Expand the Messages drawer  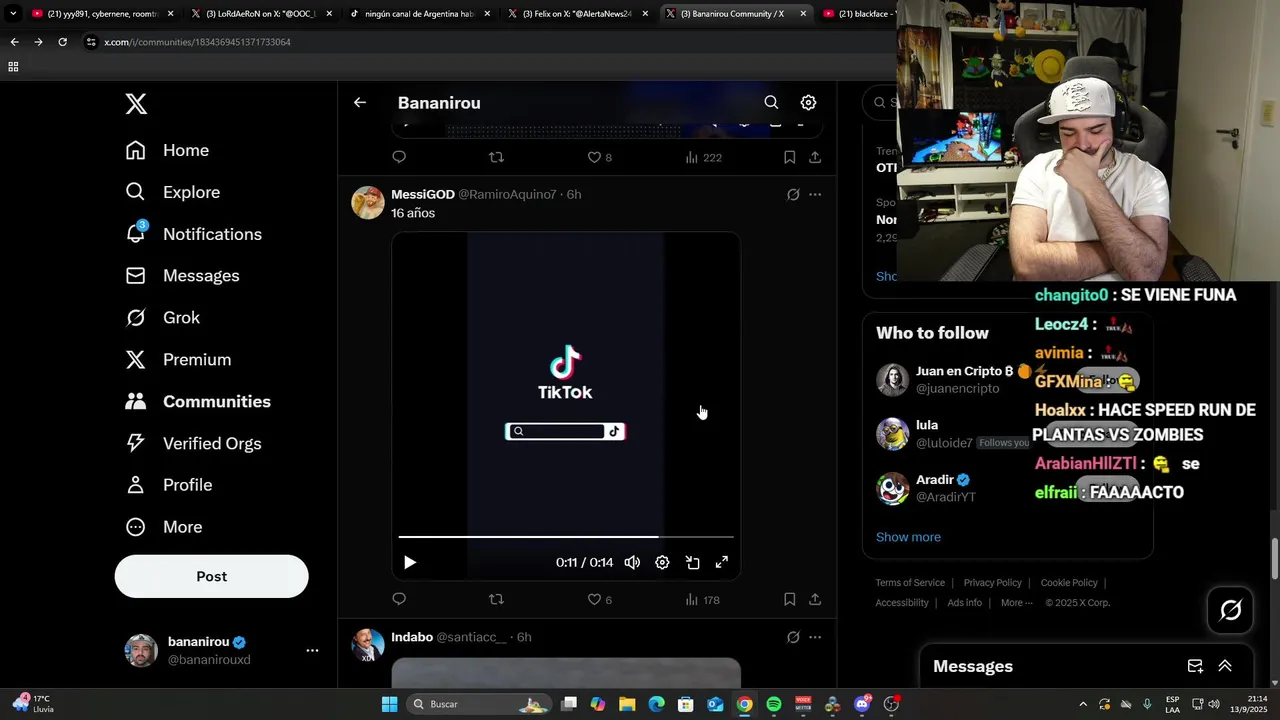coord(1225,666)
